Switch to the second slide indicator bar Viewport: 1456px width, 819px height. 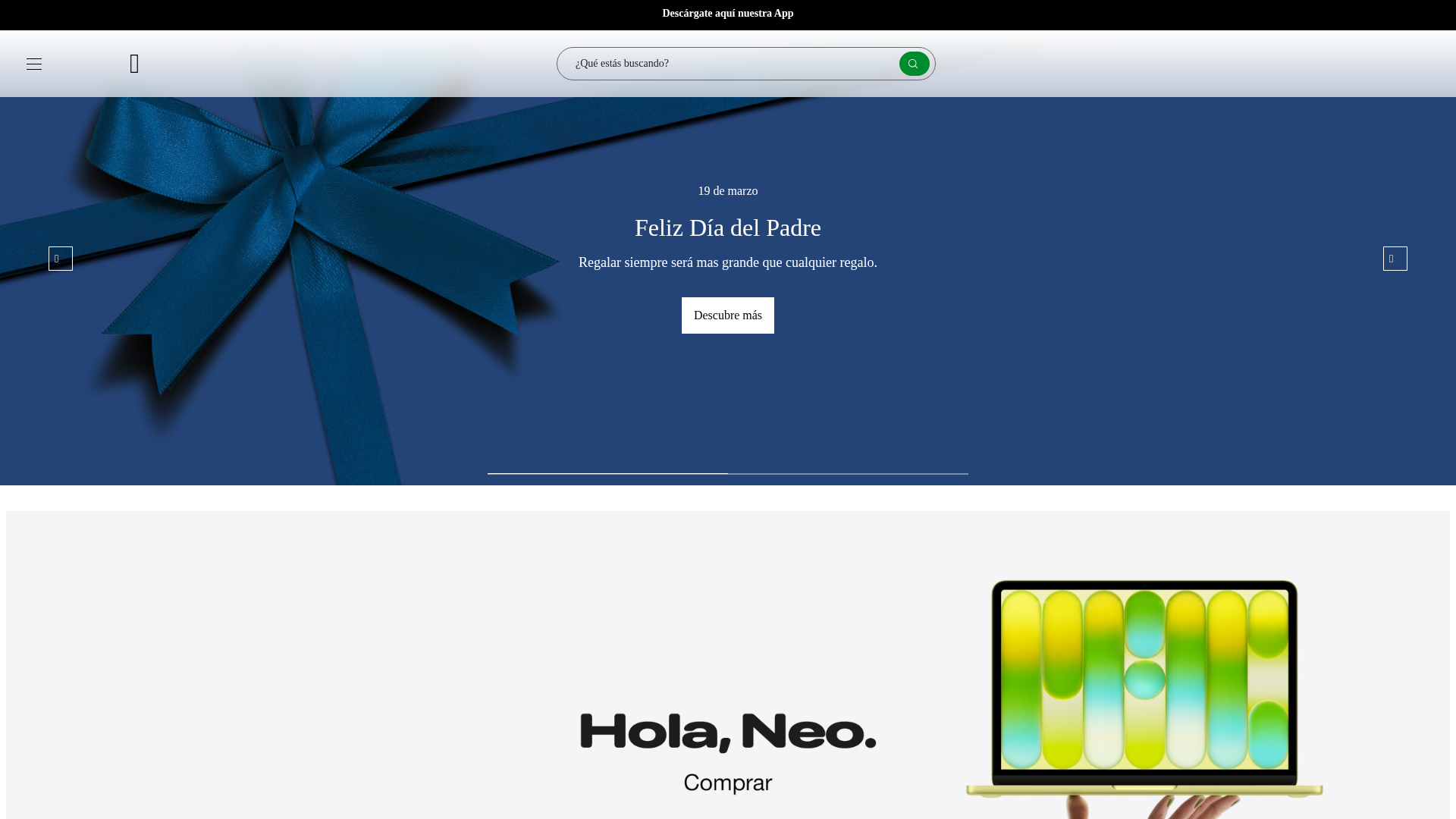pyautogui.click(x=847, y=474)
